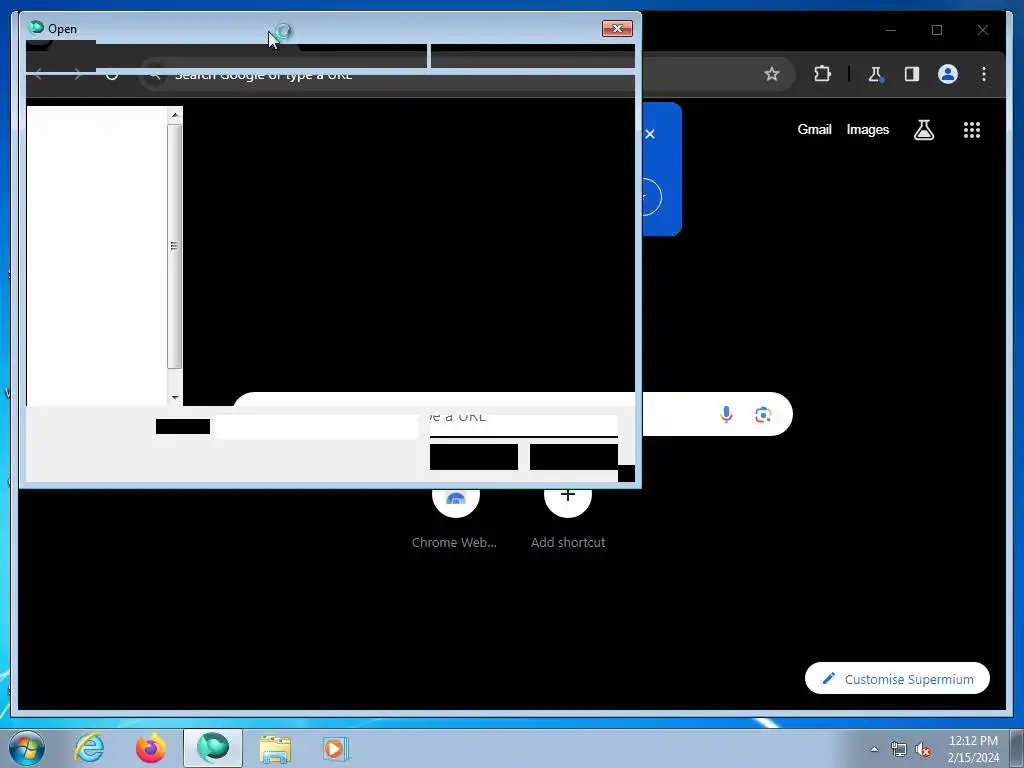Show hidden tray icons arrow

[874, 750]
